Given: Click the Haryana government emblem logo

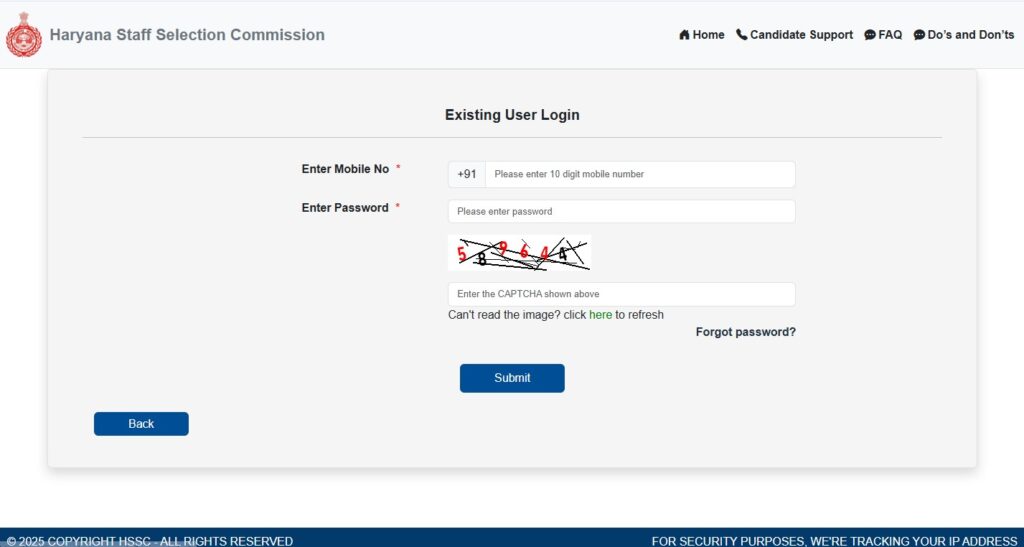Looking at the screenshot, I should coord(24,35).
